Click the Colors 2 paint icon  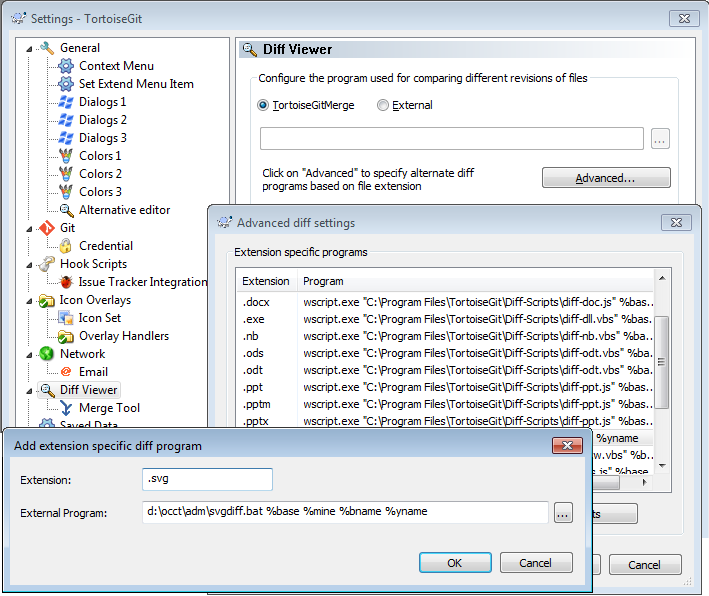tap(66, 174)
